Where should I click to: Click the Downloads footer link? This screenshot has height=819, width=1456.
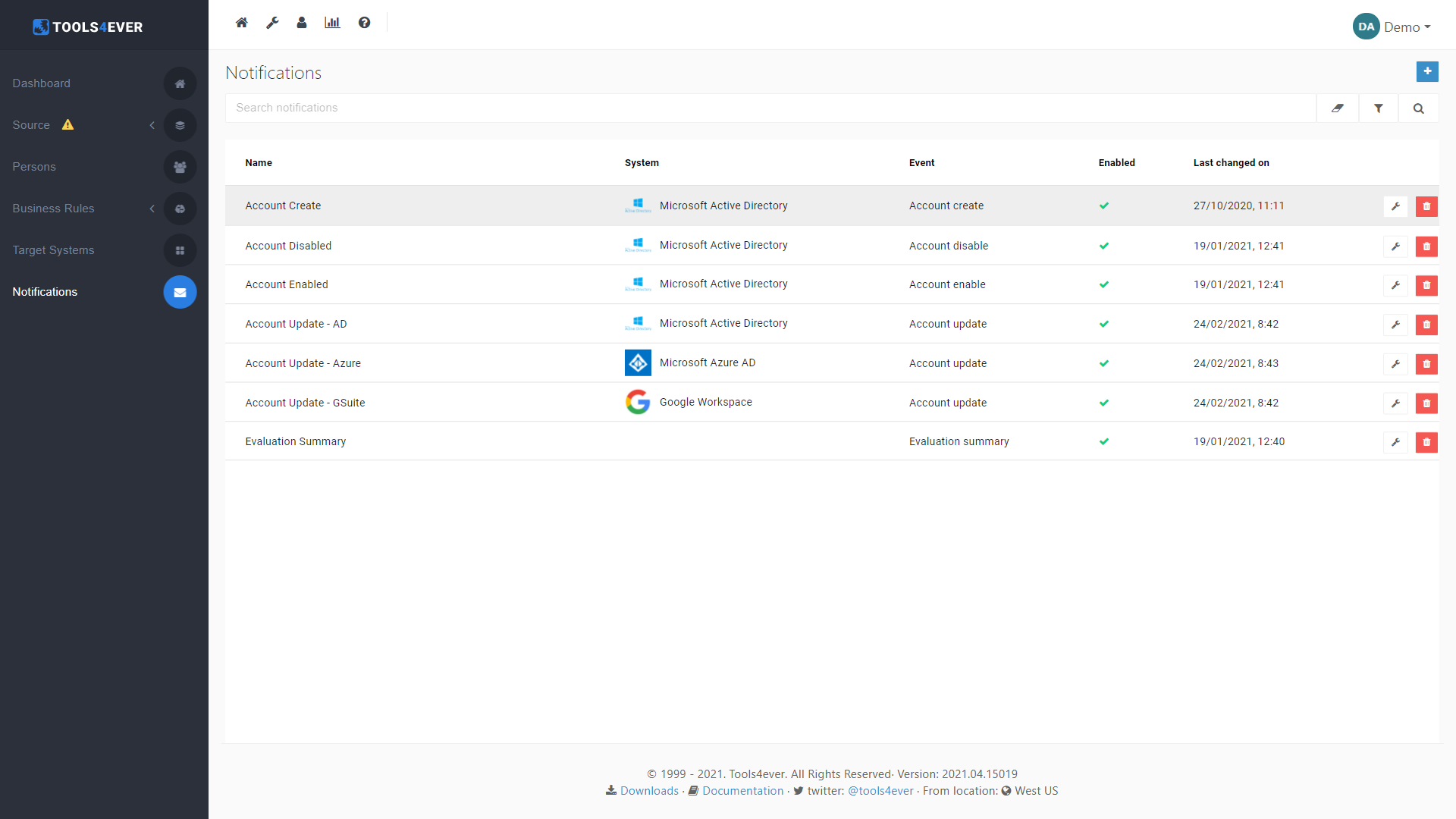[x=649, y=791]
